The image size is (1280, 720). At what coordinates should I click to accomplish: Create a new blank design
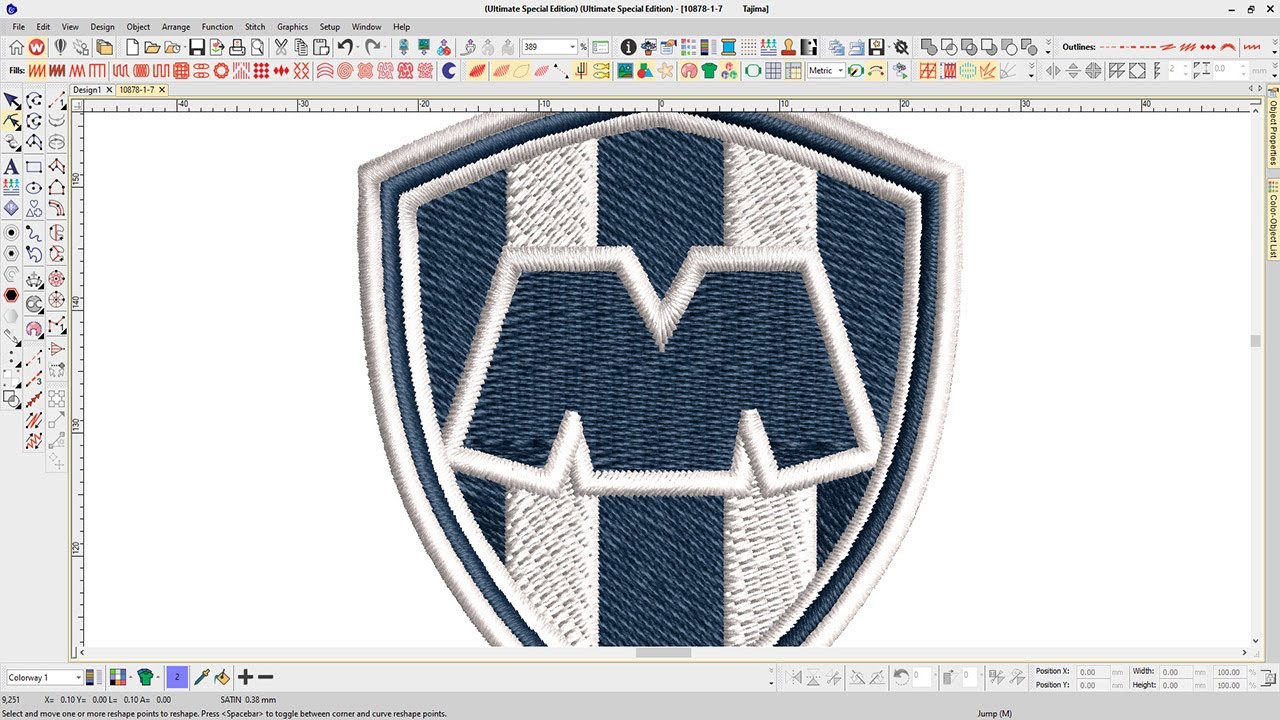click(x=132, y=47)
